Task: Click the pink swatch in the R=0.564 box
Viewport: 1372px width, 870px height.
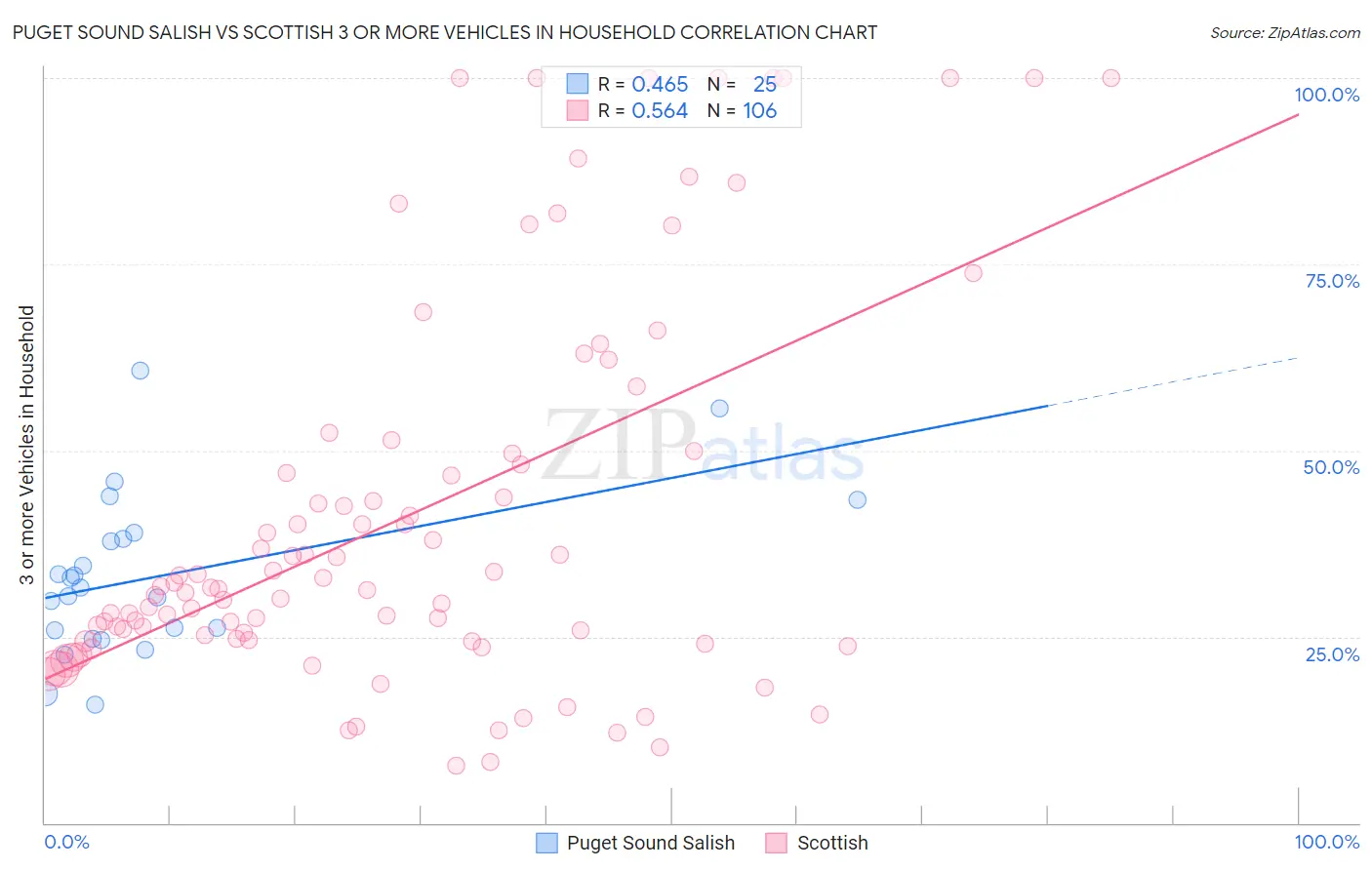Action: (578, 110)
